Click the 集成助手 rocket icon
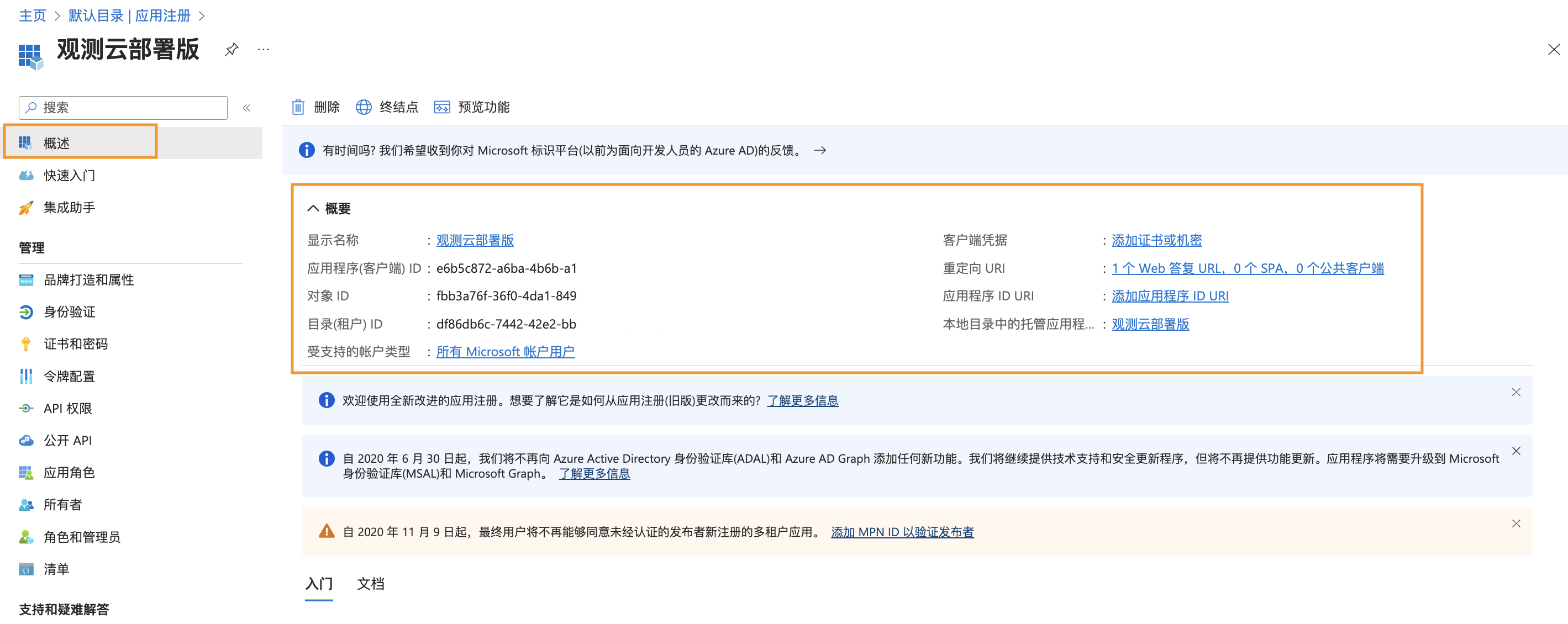Screen dimensions: 1568x624 [25, 208]
